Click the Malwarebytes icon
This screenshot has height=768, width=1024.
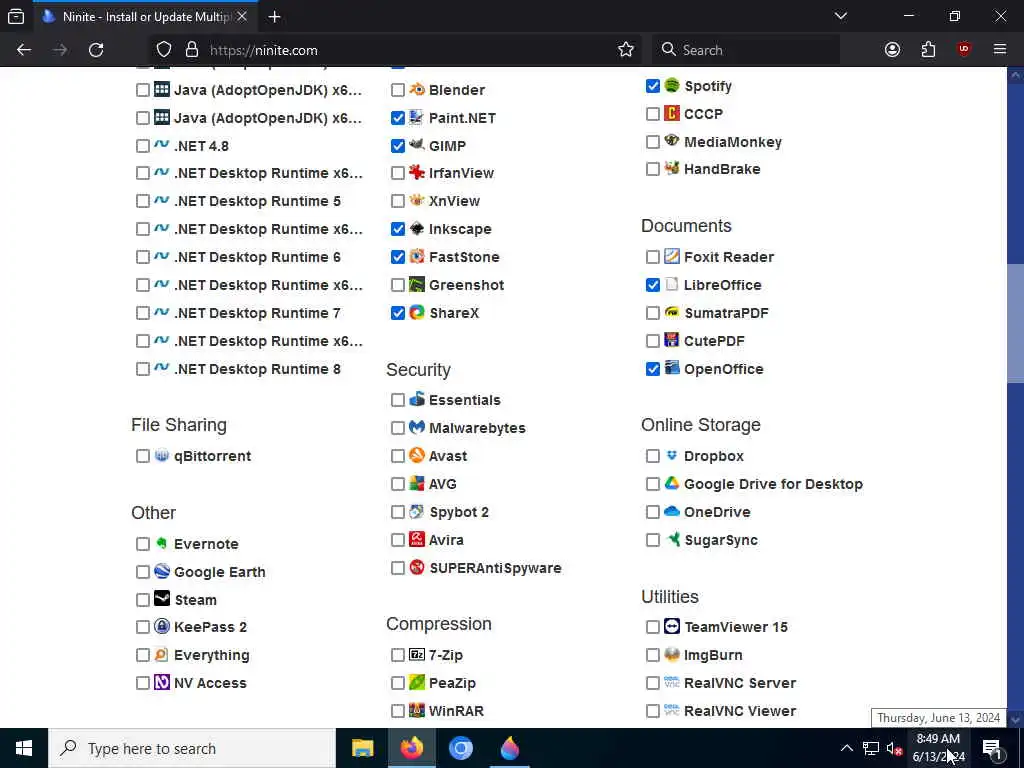(417, 427)
